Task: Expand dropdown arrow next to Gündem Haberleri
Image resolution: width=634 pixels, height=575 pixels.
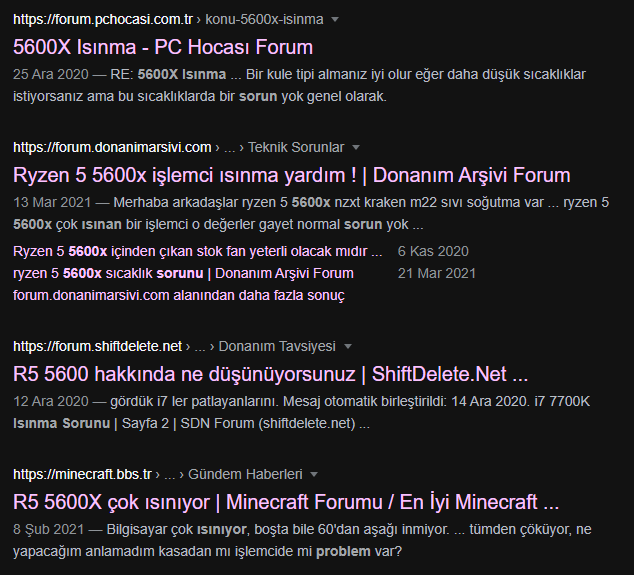Action: pyautogui.click(x=314, y=474)
